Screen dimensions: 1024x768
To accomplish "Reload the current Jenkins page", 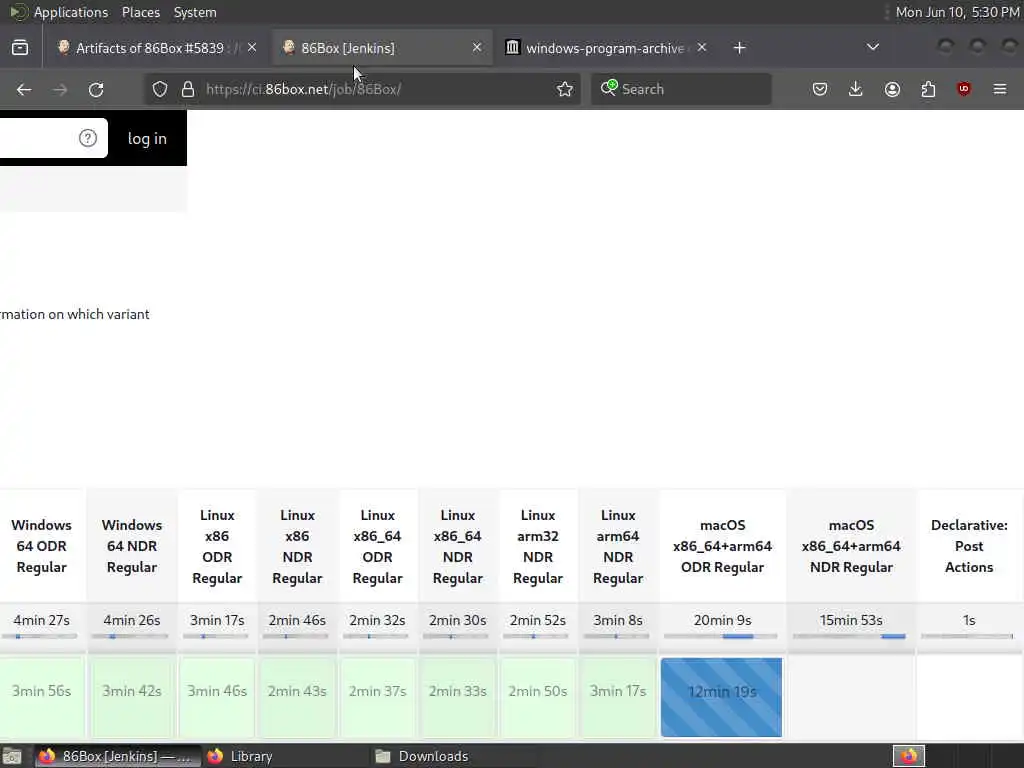I will [x=96, y=89].
